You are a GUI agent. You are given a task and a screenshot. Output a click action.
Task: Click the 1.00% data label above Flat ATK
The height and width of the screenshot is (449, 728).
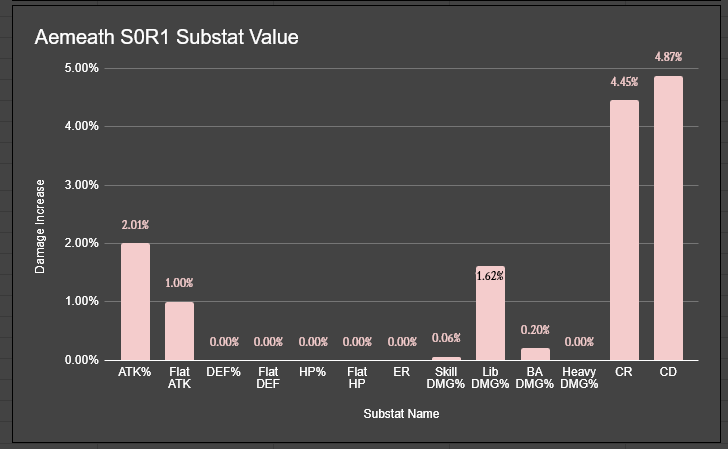point(179,283)
